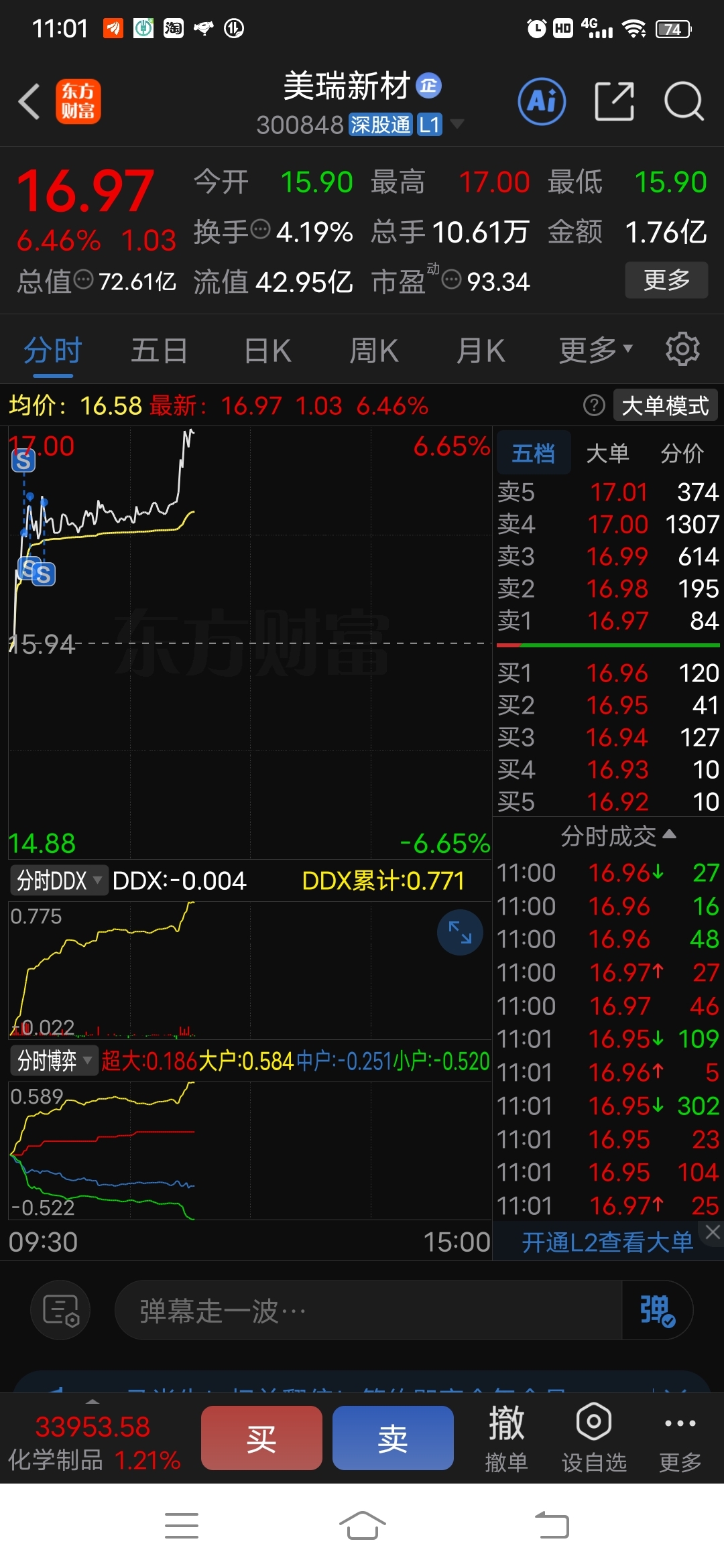Image resolution: width=724 pixels, height=1568 pixels.
Task: Switch to 日K chart tab
Action: (267, 350)
